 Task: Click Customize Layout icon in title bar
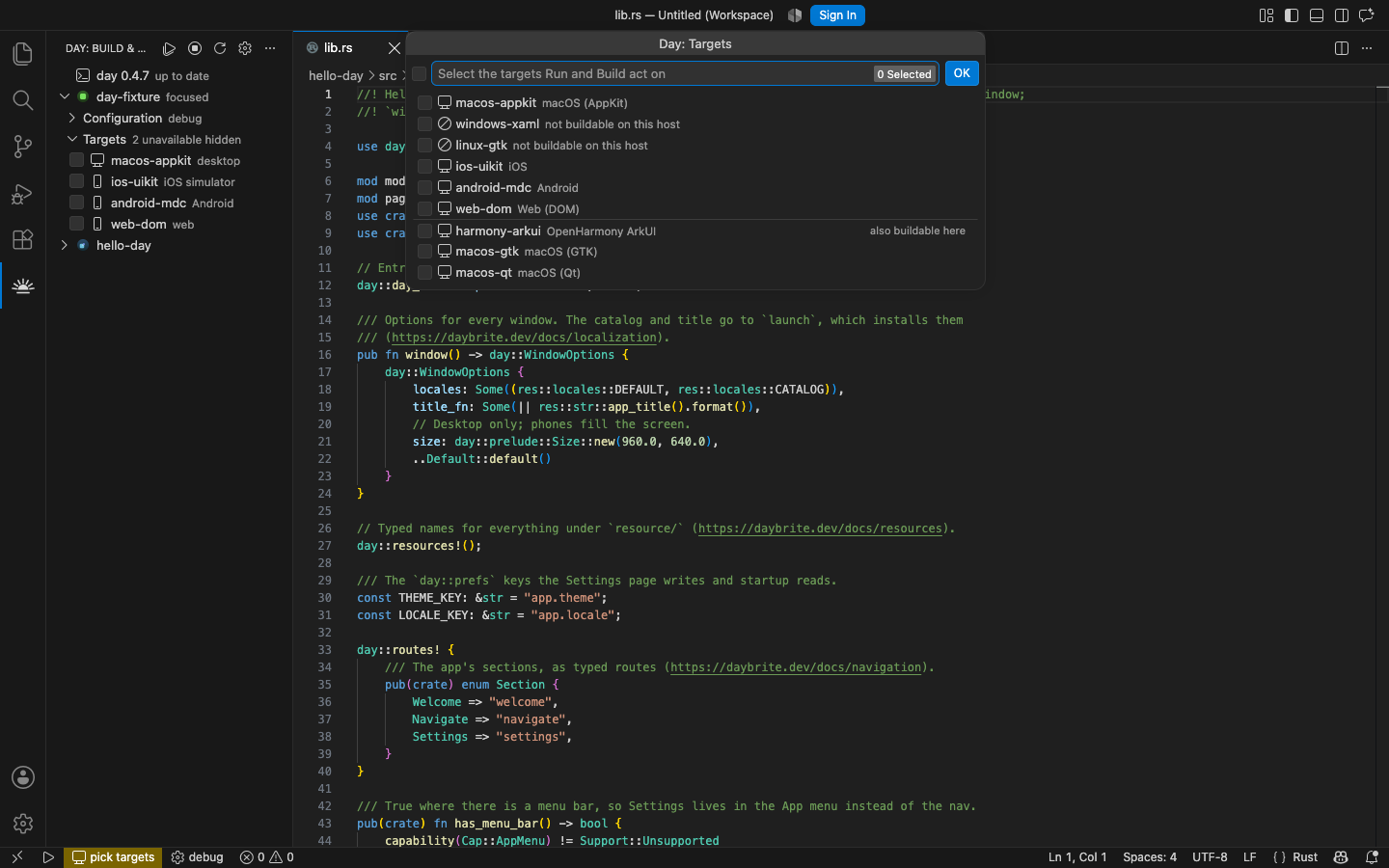pos(1266,15)
